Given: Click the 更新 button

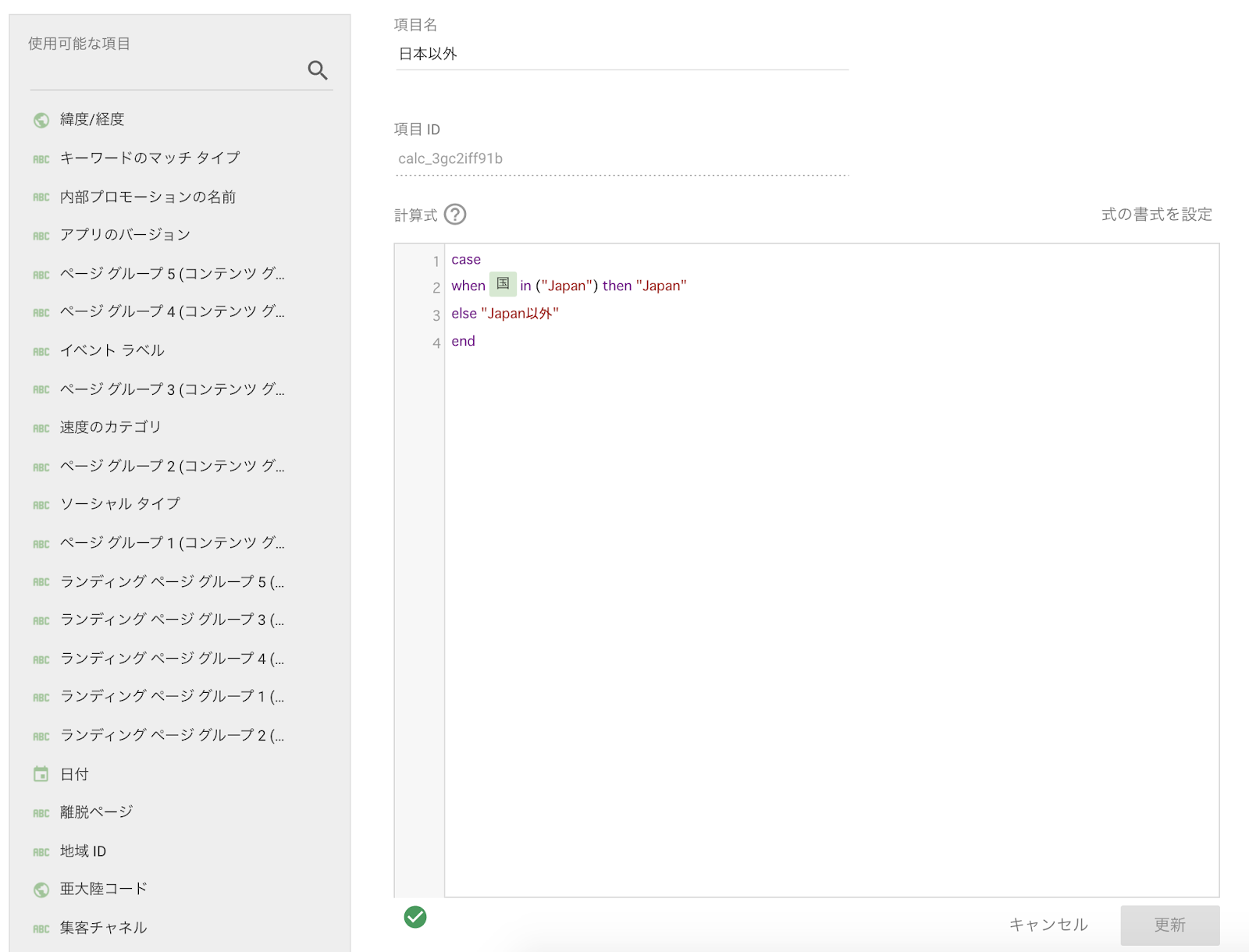Looking at the screenshot, I should click(x=1169, y=925).
